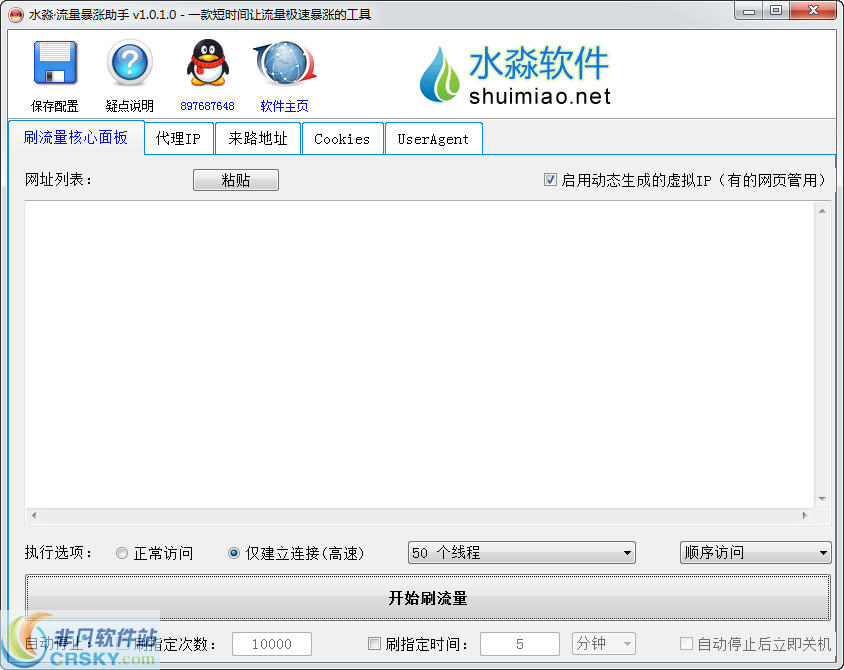
Task: Switch to the UserAgent tab
Action: point(433,139)
